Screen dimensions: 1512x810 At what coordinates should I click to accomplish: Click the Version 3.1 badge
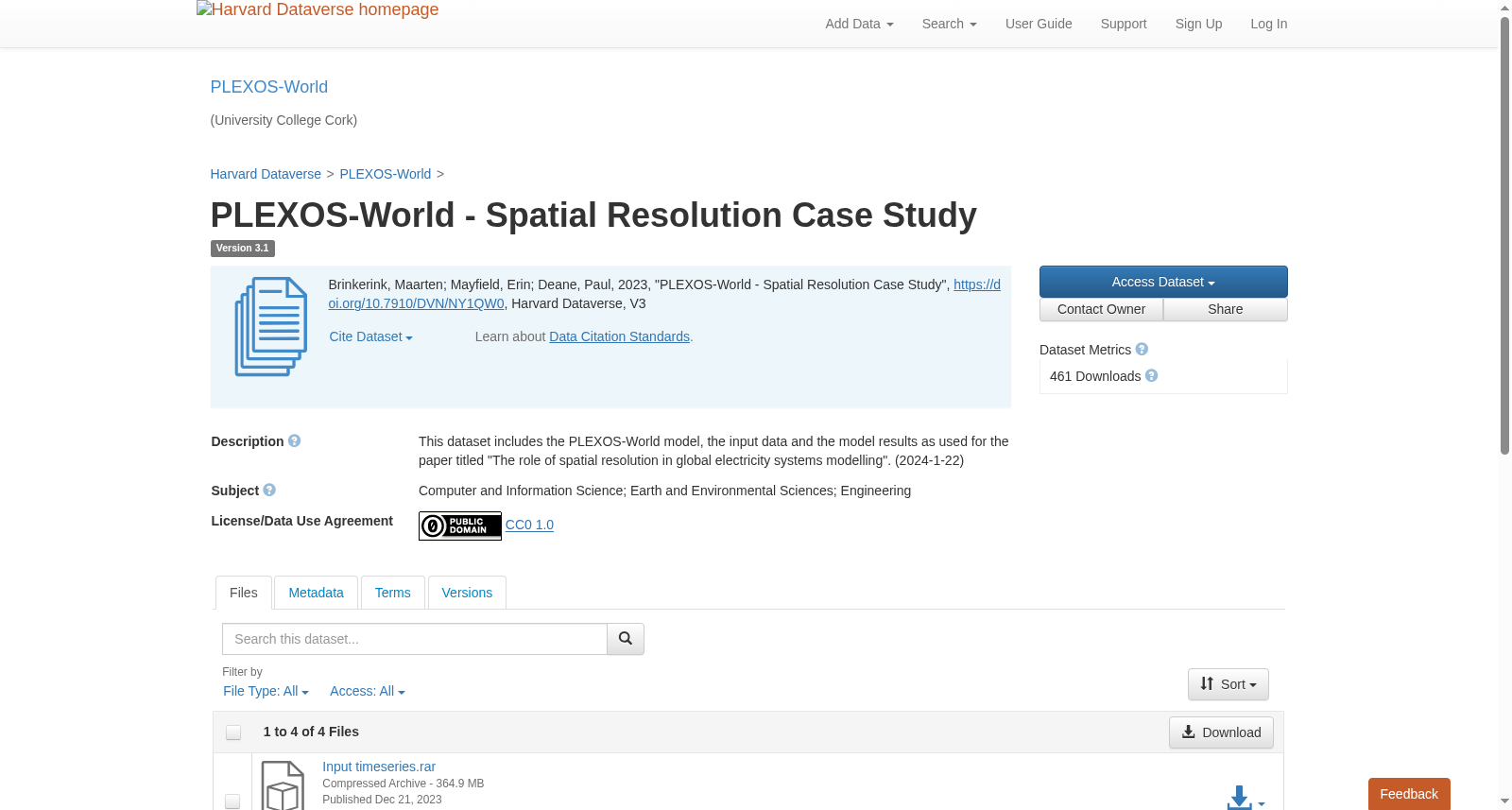(243, 249)
